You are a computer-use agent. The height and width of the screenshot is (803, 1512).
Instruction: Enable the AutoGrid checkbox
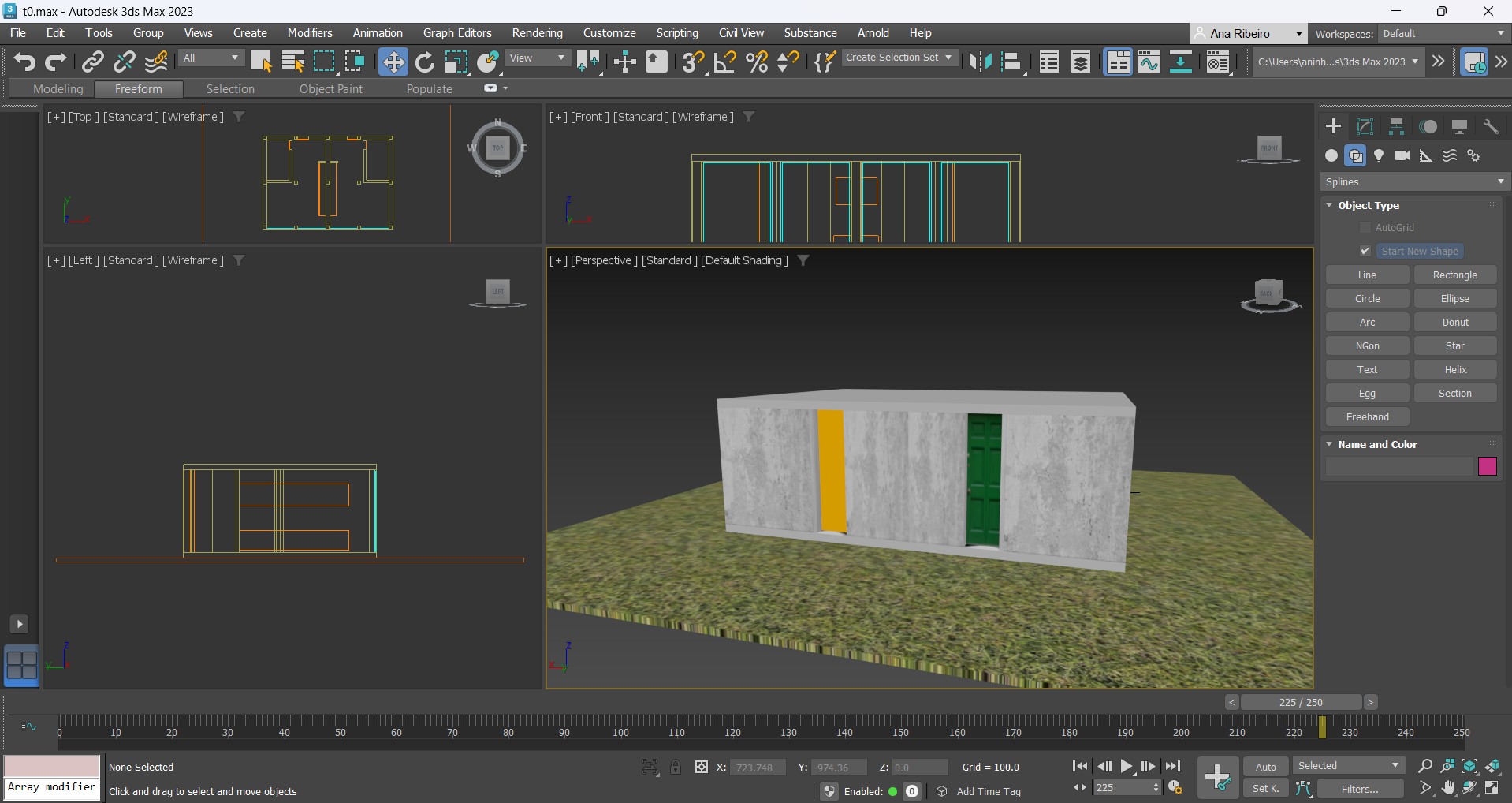1365,227
